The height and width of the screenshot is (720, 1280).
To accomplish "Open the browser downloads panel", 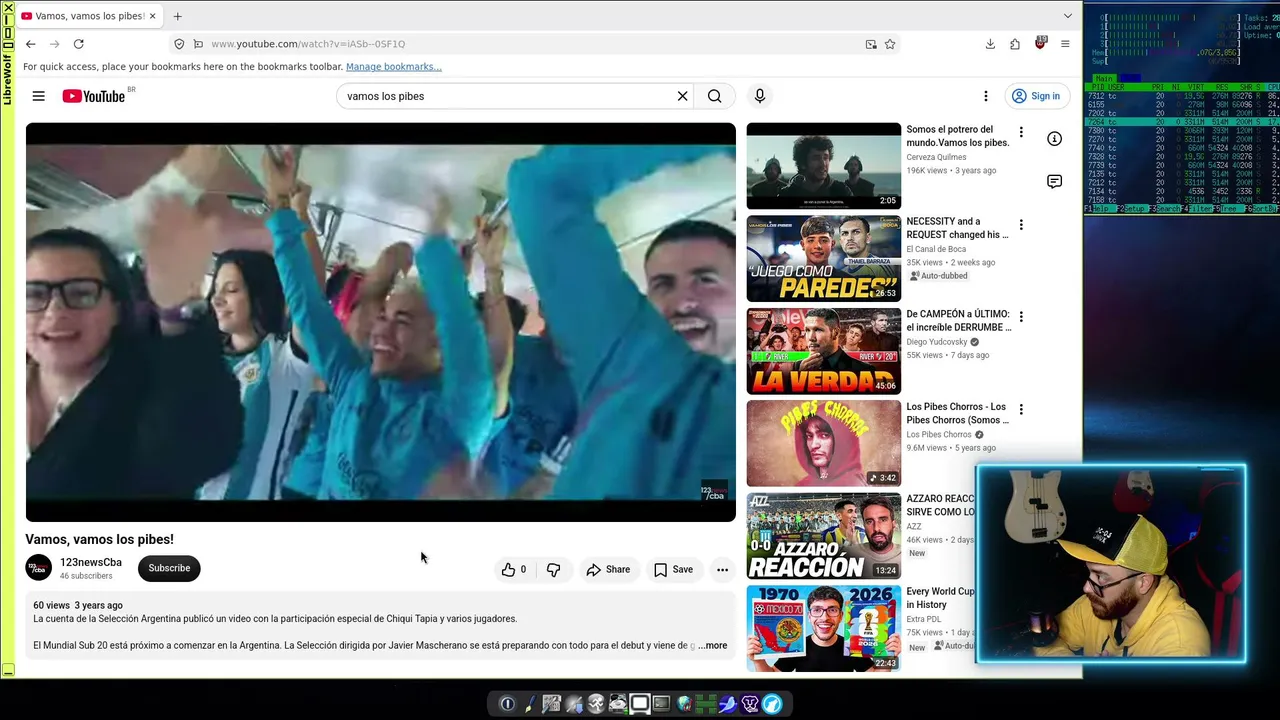I will click(x=990, y=44).
